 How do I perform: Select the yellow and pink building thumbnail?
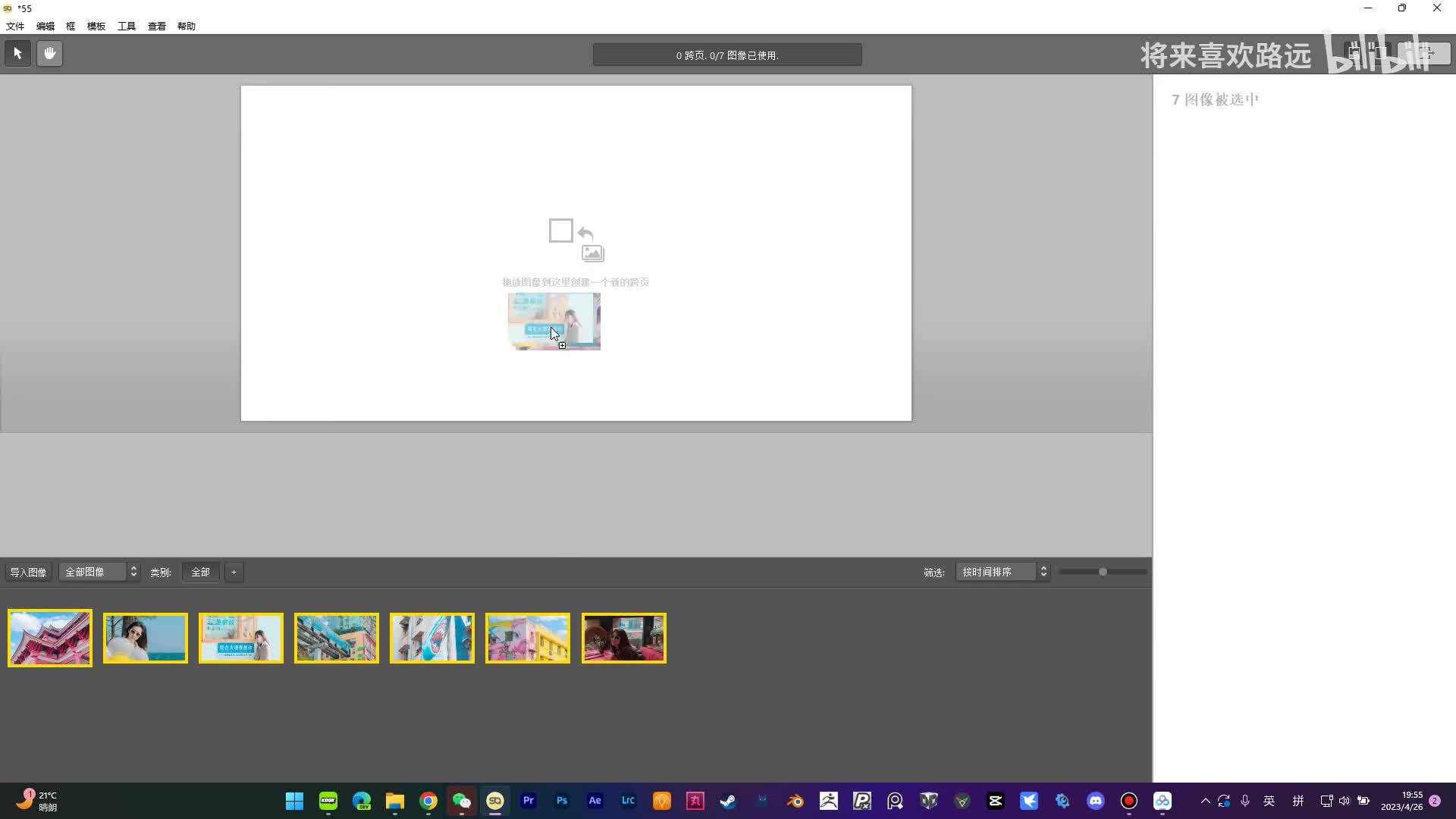528,639
